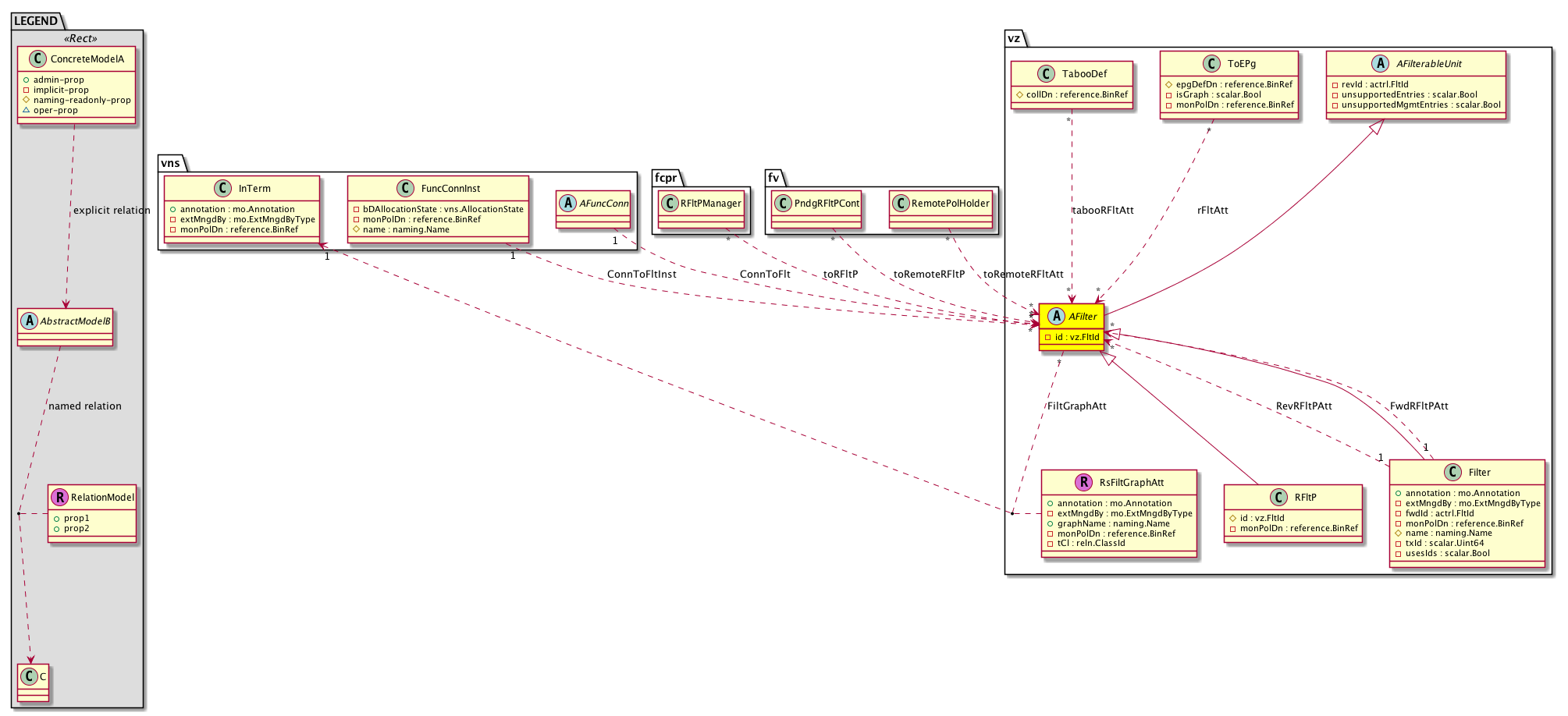Select the InTerm class icon
This screenshot has height=716, width=1568.
click(x=222, y=188)
